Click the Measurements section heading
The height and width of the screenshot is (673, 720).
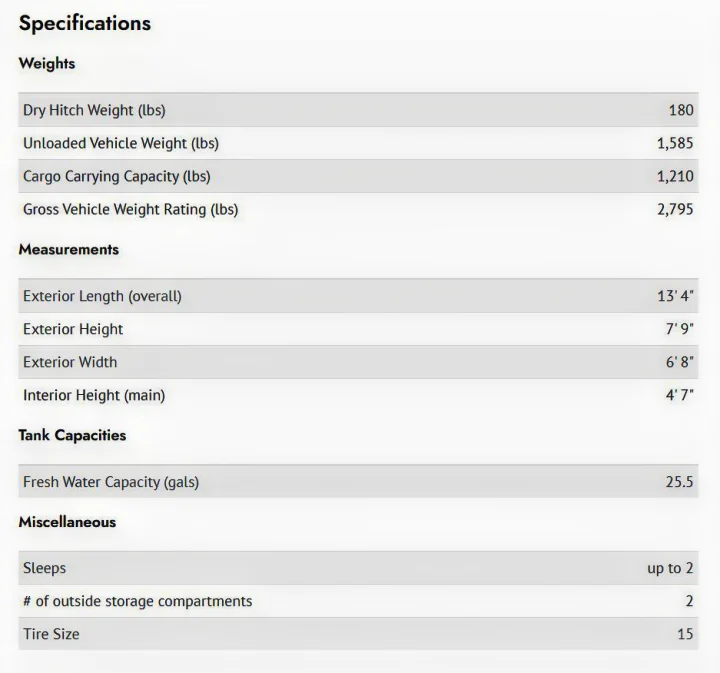(x=68, y=249)
